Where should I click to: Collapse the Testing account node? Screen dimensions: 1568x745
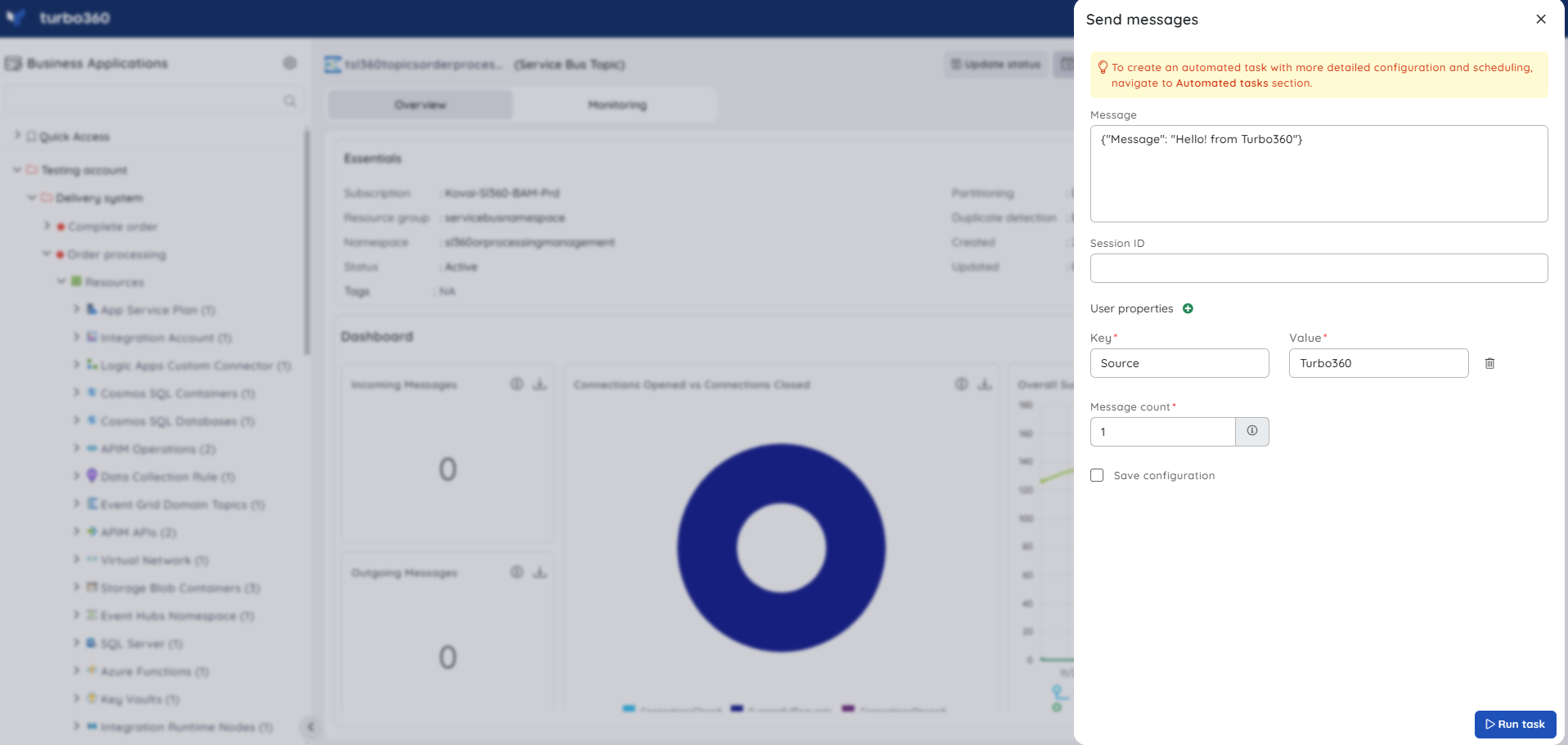coord(17,170)
